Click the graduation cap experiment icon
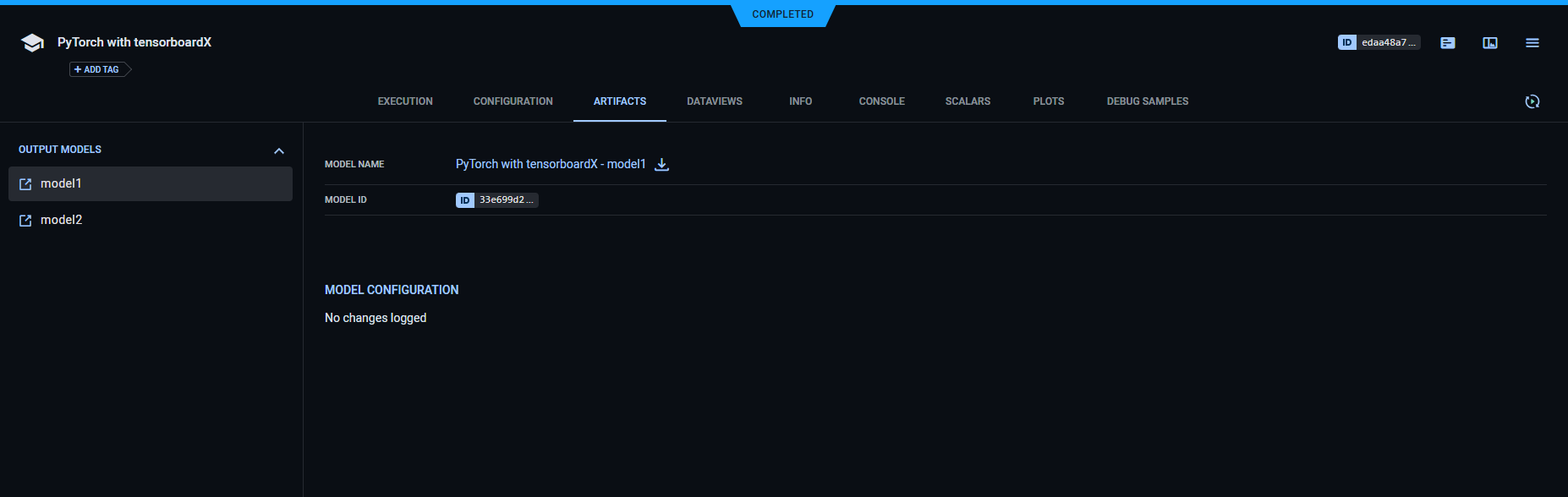The width and height of the screenshot is (1568, 497). [32, 43]
